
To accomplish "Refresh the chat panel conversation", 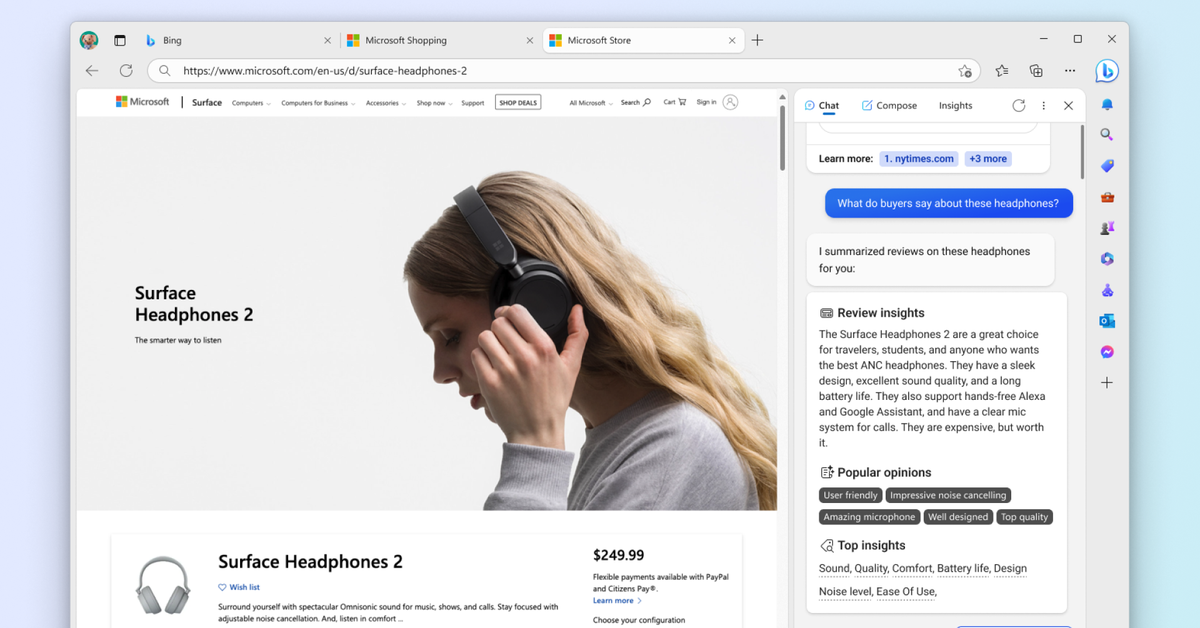I will point(1018,105).
